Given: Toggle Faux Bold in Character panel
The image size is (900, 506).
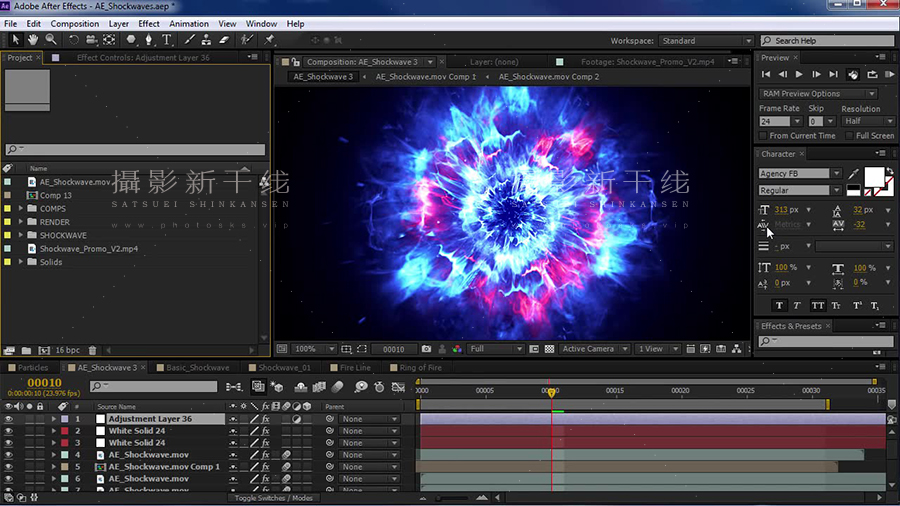Looking at the screenshot, I should tap(779, 306).
